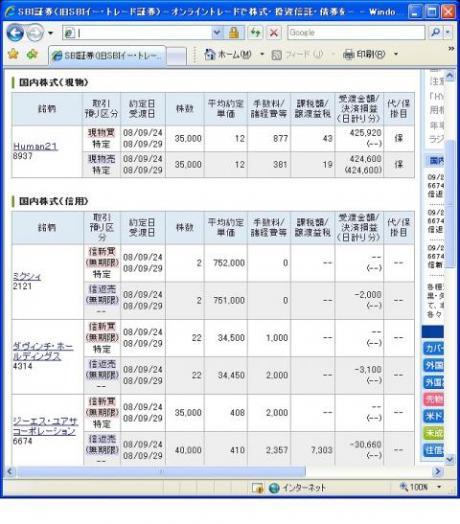Open the ジーエス・ユアサ コーポレーション link
Image resolution: width=460 pixels, height=524 pixels.
[45, 426]
